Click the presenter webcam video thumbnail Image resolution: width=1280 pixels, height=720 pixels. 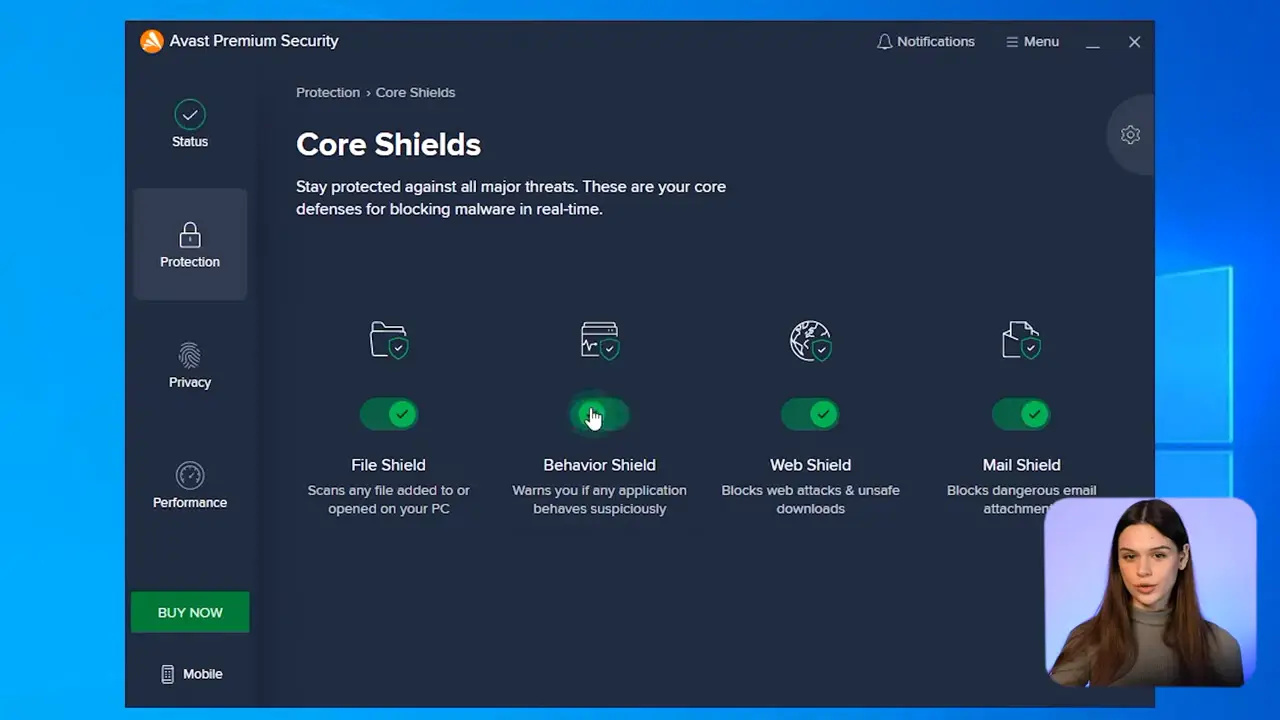1149,592
